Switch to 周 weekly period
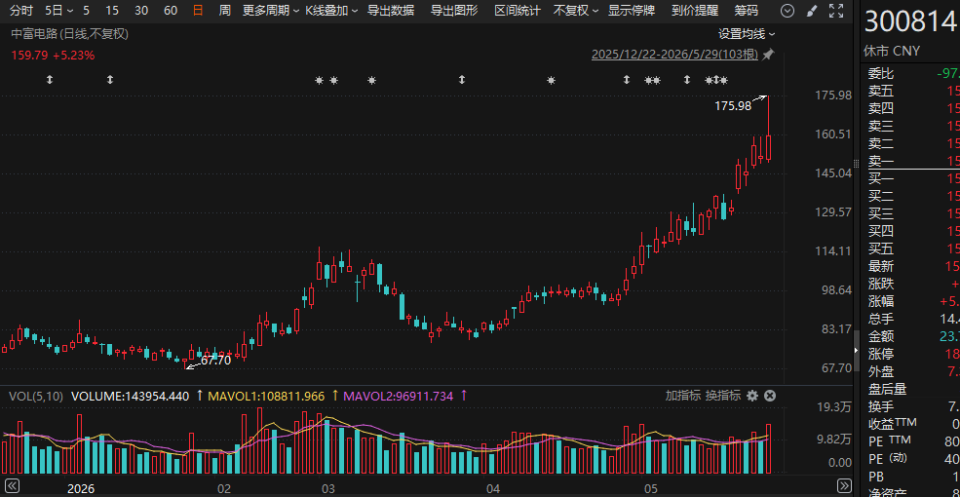 coord(225,10)
